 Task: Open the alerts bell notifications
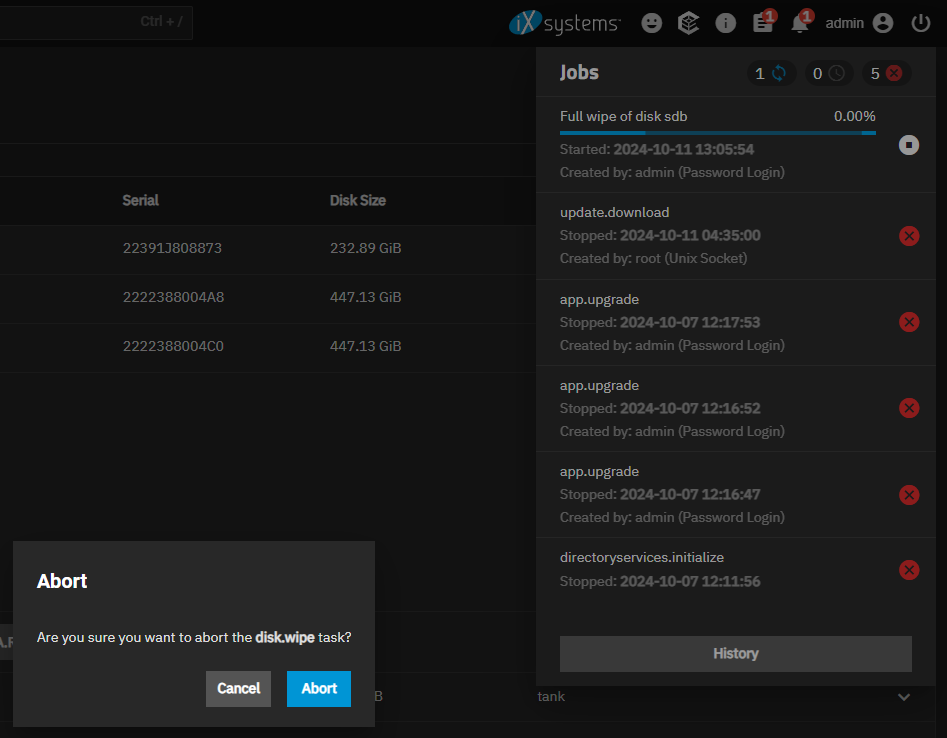tap(799, 23)
